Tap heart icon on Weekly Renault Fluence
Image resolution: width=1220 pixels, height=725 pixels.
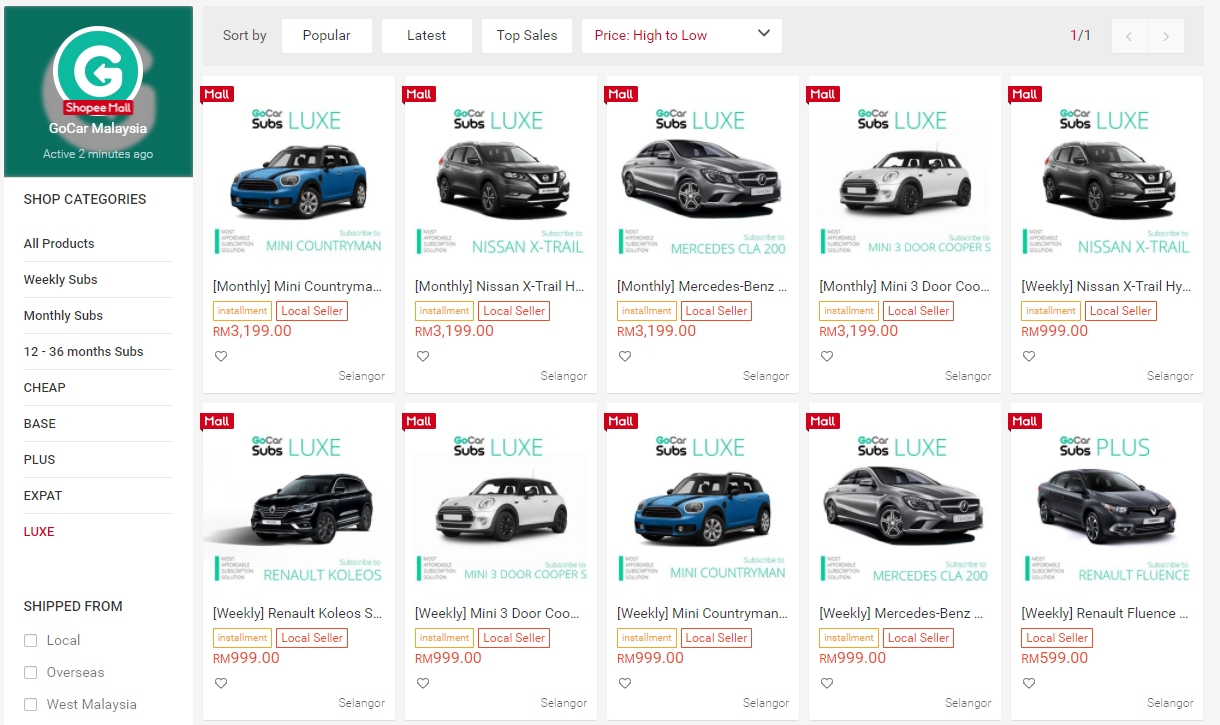1029,683
